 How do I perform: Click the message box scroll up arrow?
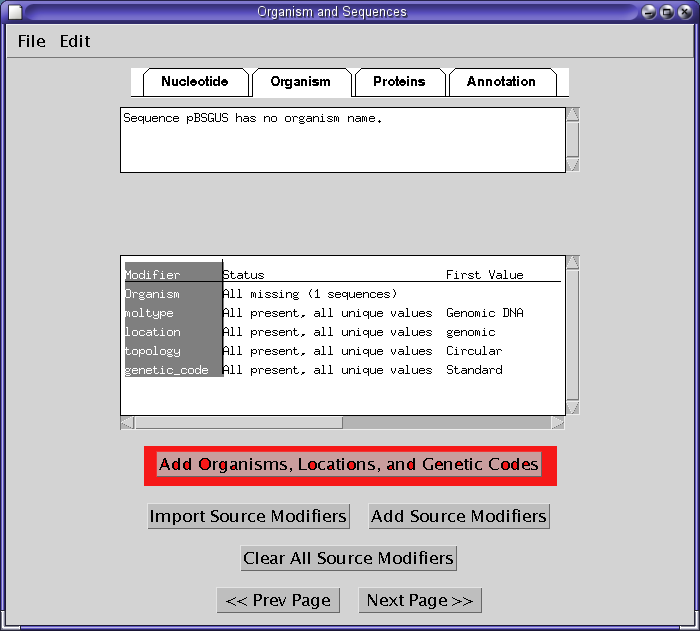pyautogui.click(x=572, y=114)
